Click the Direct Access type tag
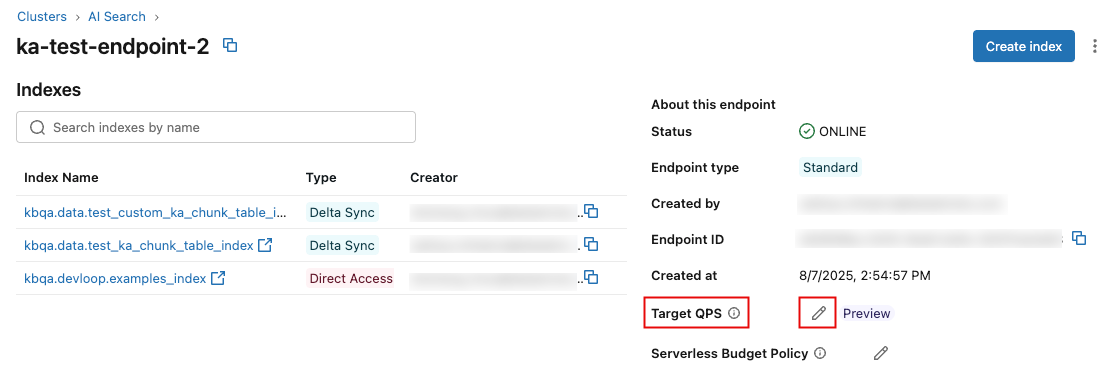The height and width of the screenshot is (380, 1108). pos(350,278)
